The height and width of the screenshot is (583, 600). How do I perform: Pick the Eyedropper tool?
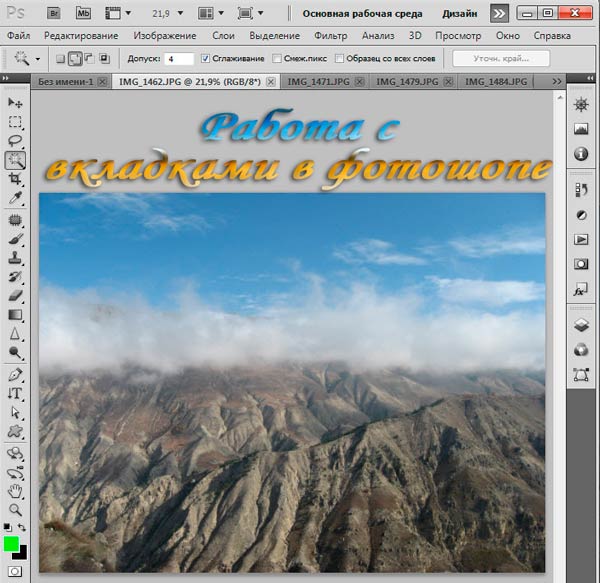click(x=15, y=198)
